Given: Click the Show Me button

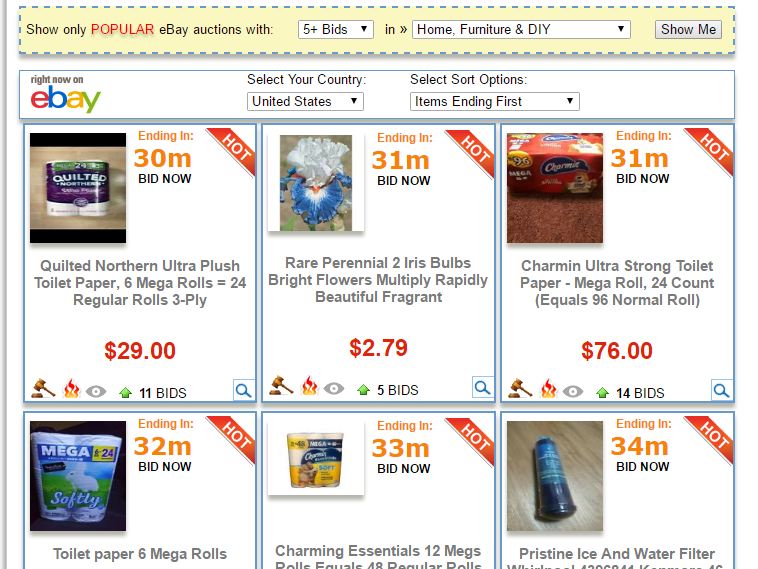Looking at the screenshot, I should [688, 29].
